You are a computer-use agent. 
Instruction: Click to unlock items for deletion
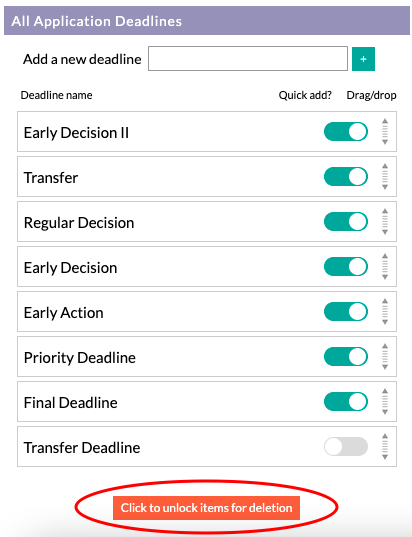click(207, 508)
